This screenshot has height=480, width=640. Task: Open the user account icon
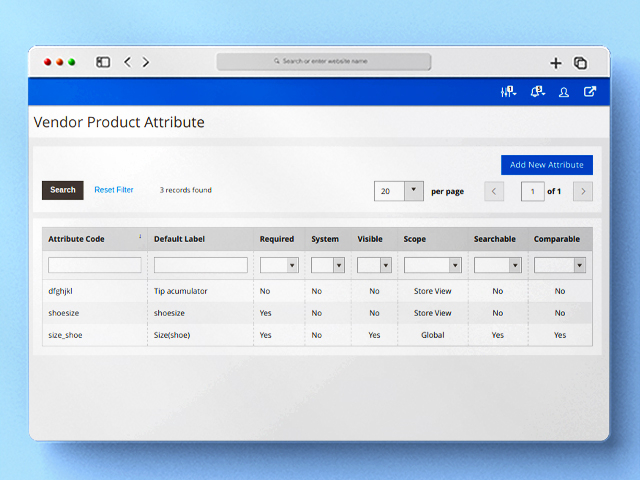click(x=564, y=92)
